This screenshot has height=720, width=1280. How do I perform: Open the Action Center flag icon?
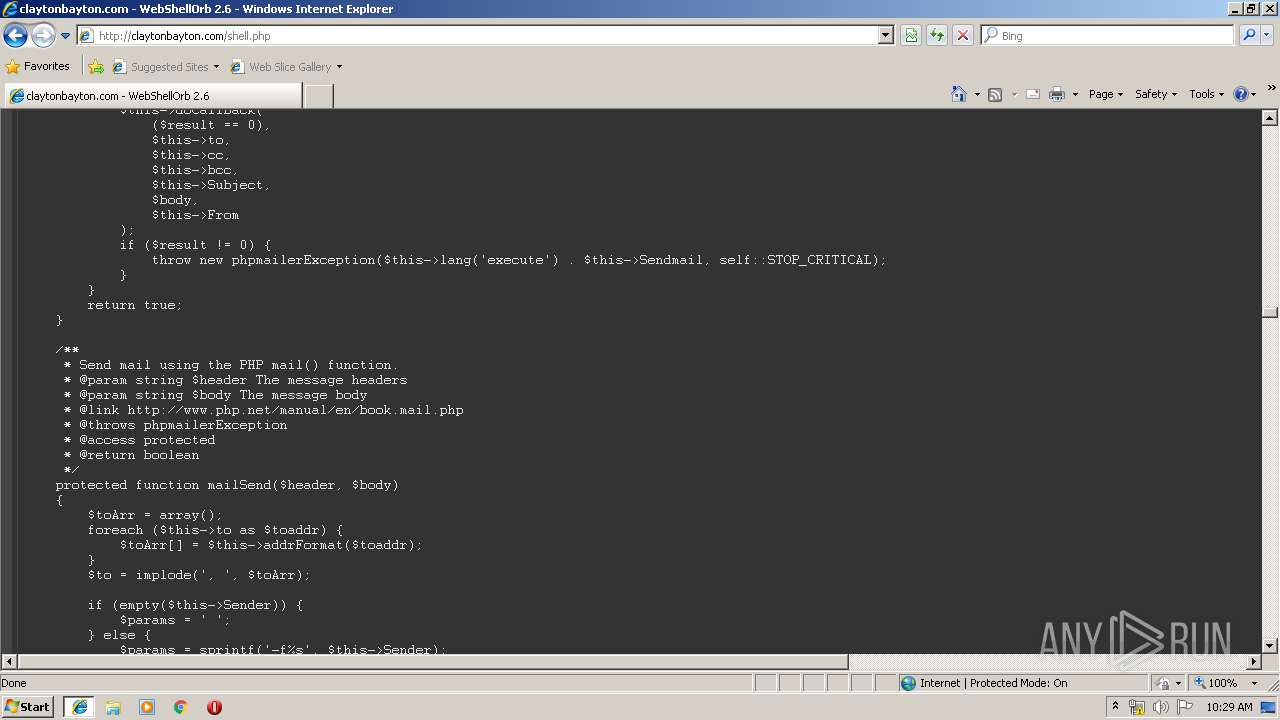coord(1185,707)
